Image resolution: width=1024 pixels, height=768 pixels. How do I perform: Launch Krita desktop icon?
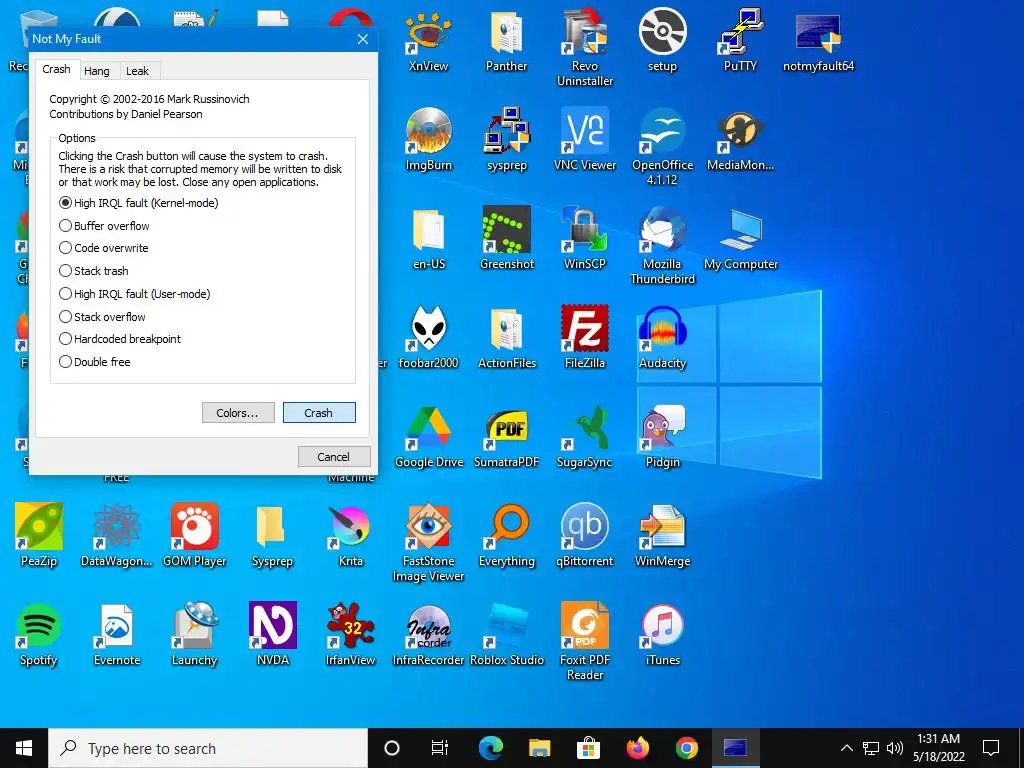tap(351, 536)
